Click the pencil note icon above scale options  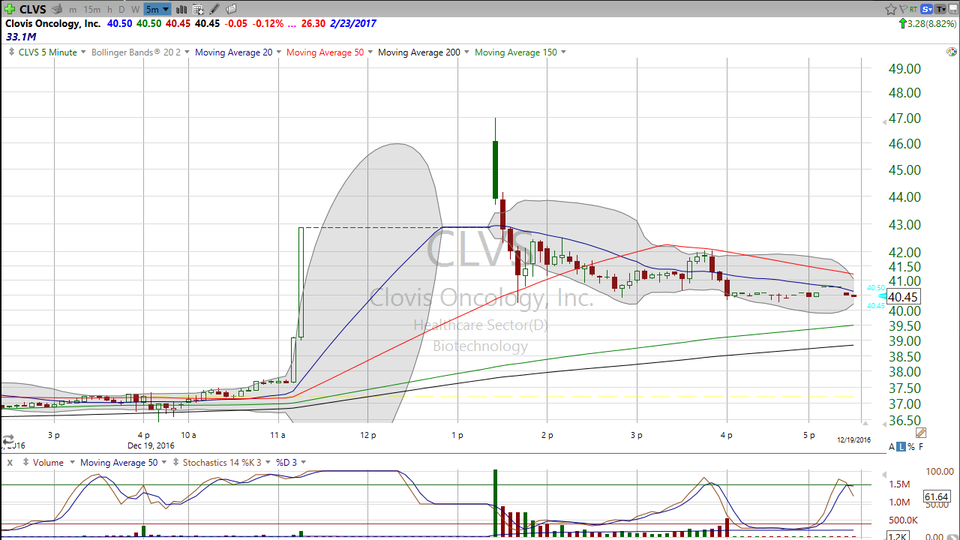point(920,433)
